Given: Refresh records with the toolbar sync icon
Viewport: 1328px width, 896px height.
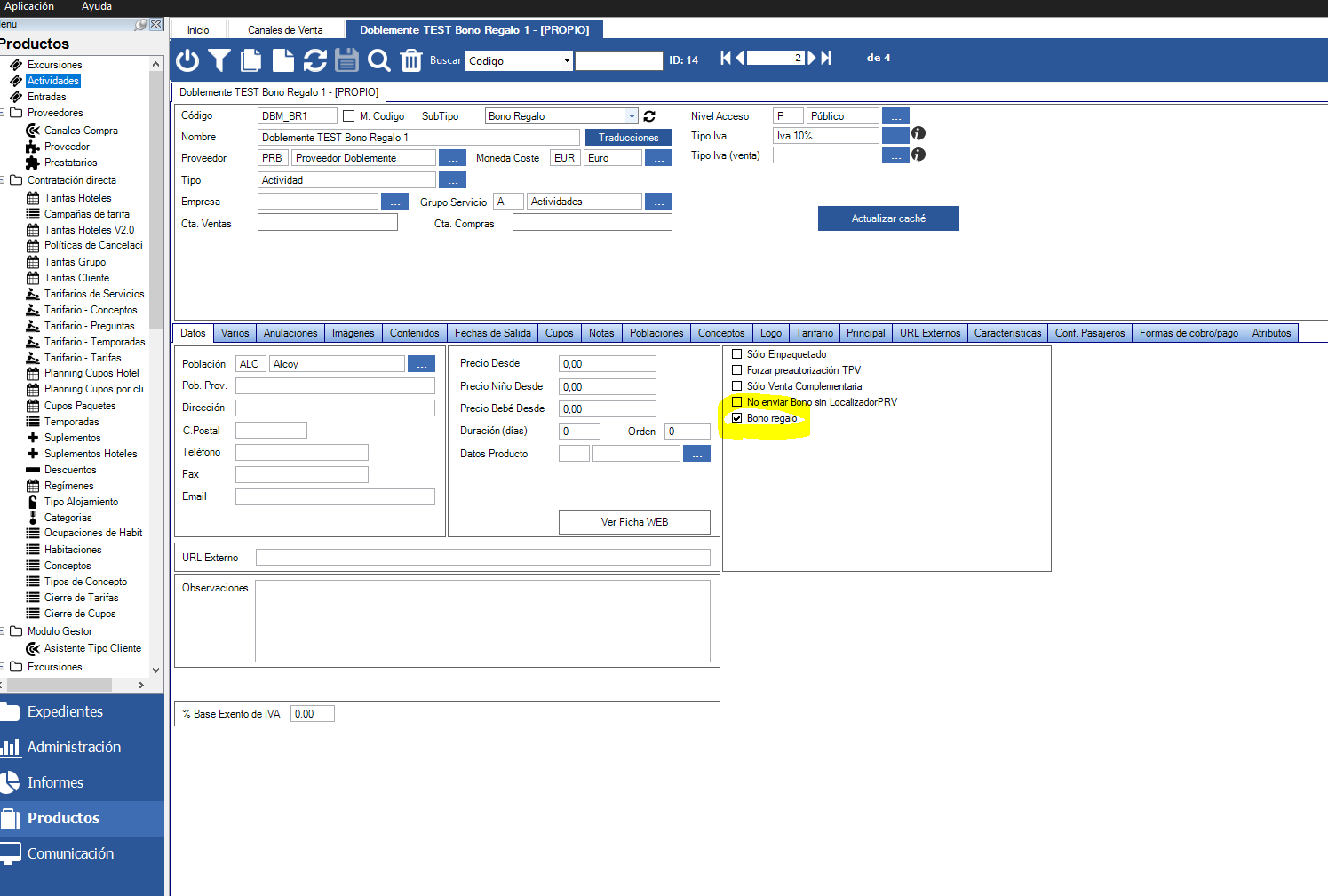Looking at the screenshot, I should click(x=314, y=60).
